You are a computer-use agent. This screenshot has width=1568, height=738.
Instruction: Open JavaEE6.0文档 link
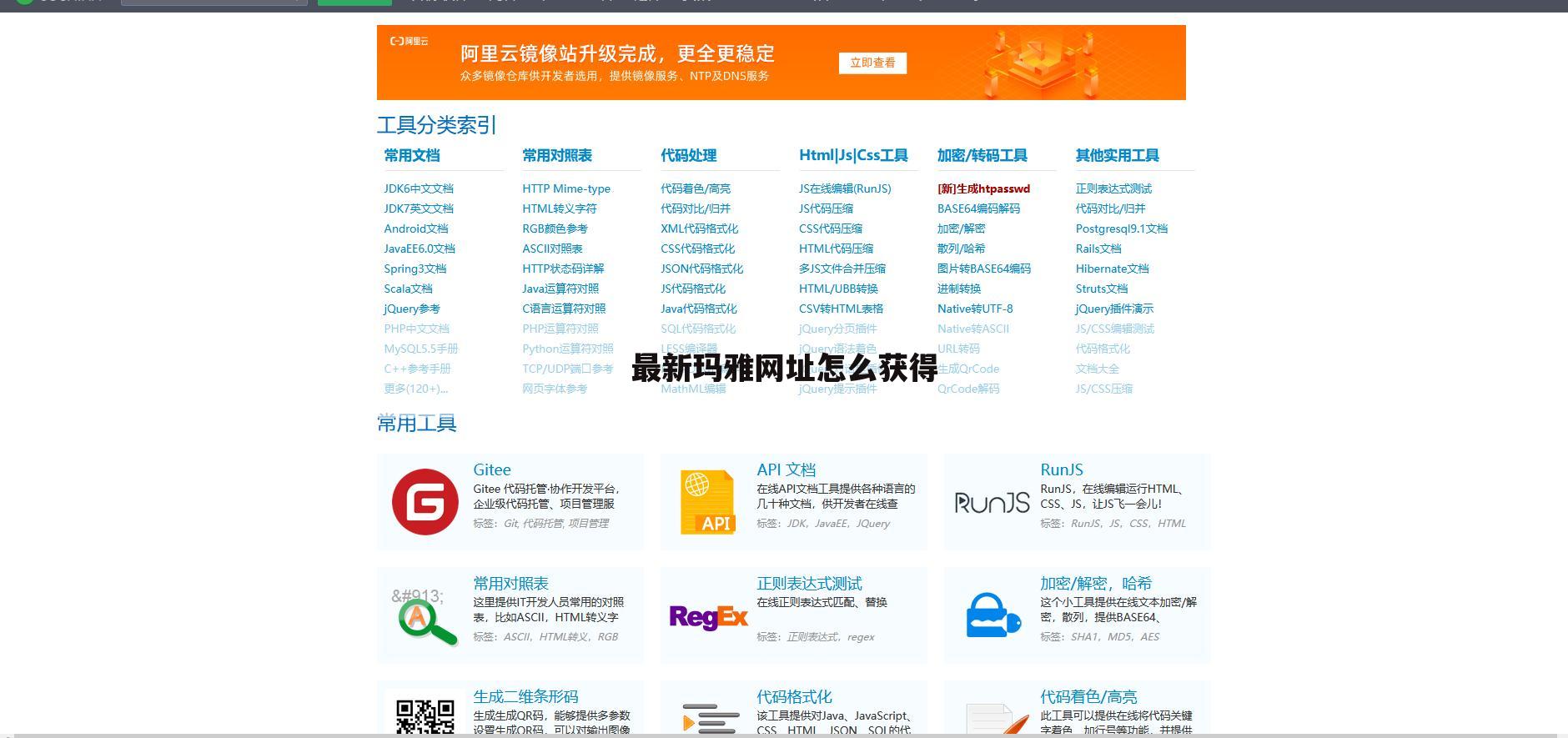click(420, 249)
